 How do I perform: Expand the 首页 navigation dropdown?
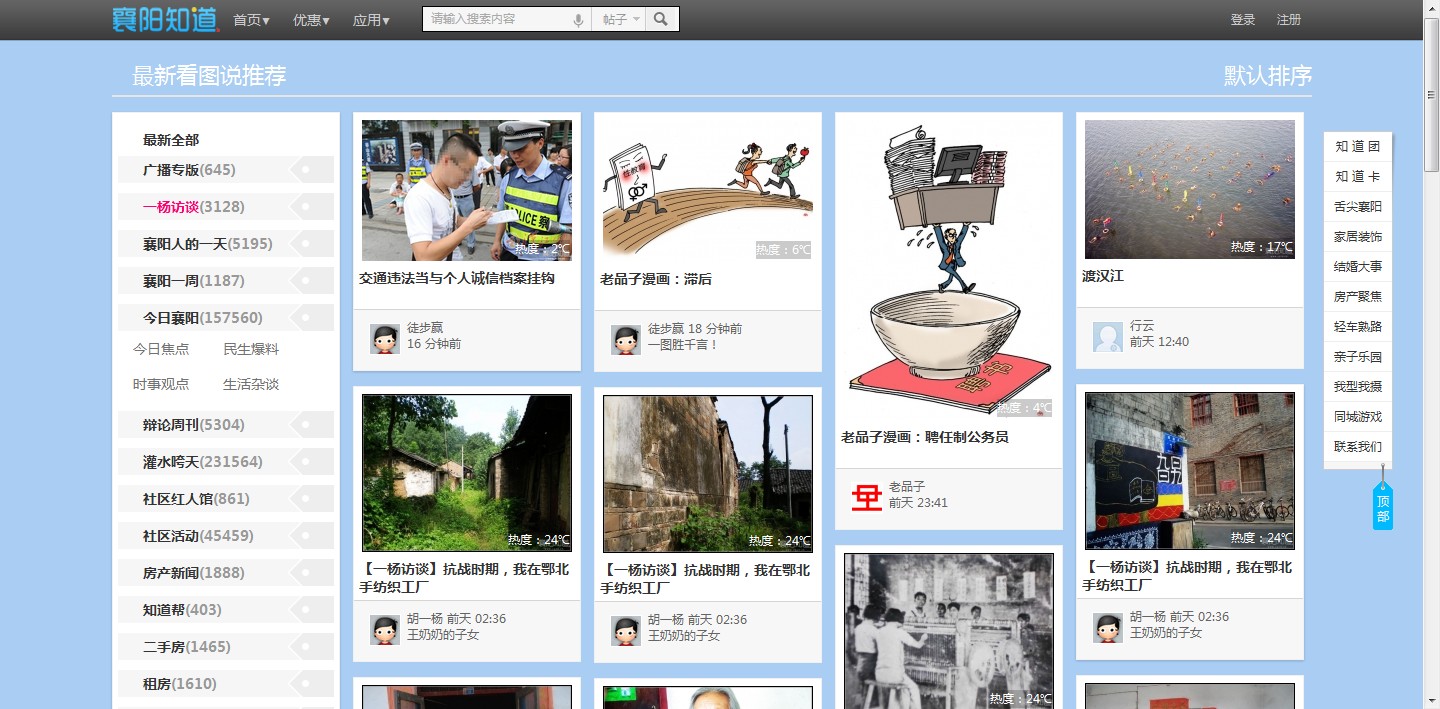[x=250, y=19]
